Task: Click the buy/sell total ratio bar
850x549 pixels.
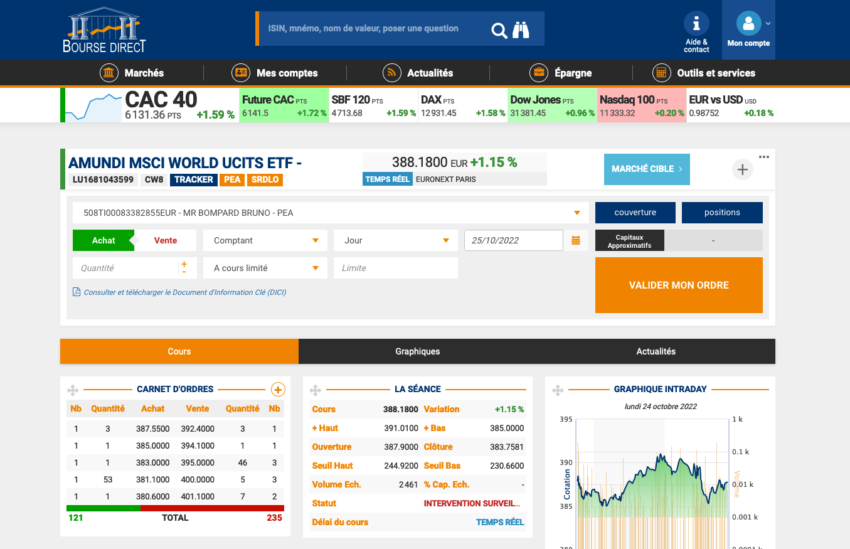Action: (x=175, y=508)
